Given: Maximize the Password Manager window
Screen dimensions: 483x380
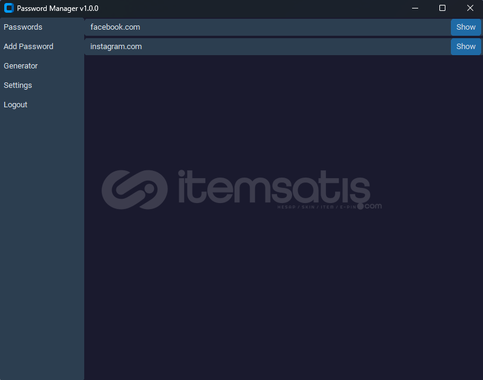Looking at the screenshot, I should pos(442,8).
